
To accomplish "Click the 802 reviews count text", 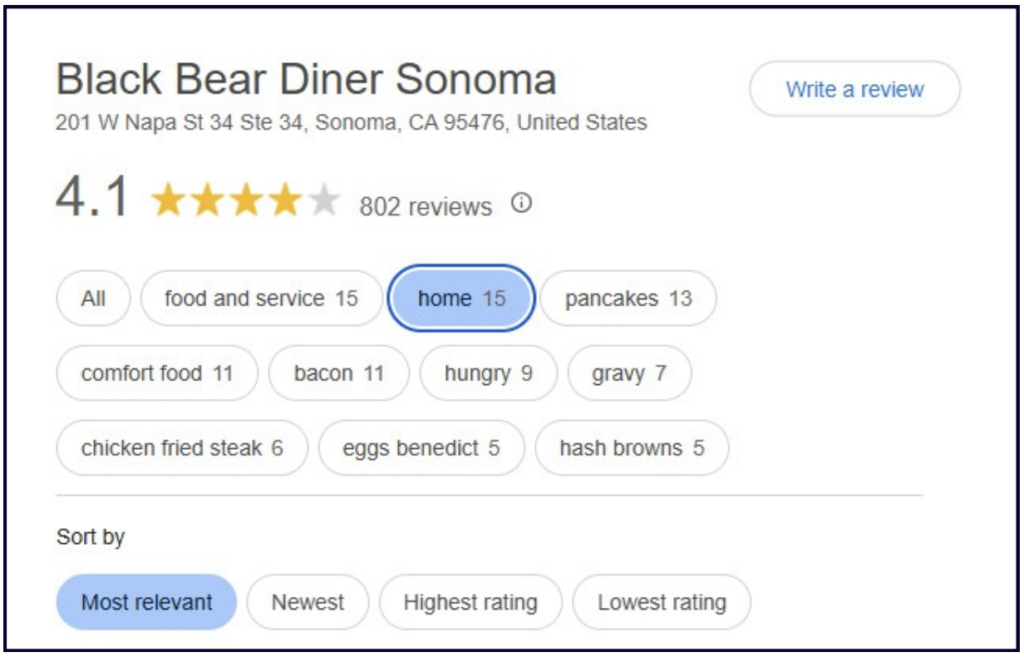I will (x=425, y=207).
